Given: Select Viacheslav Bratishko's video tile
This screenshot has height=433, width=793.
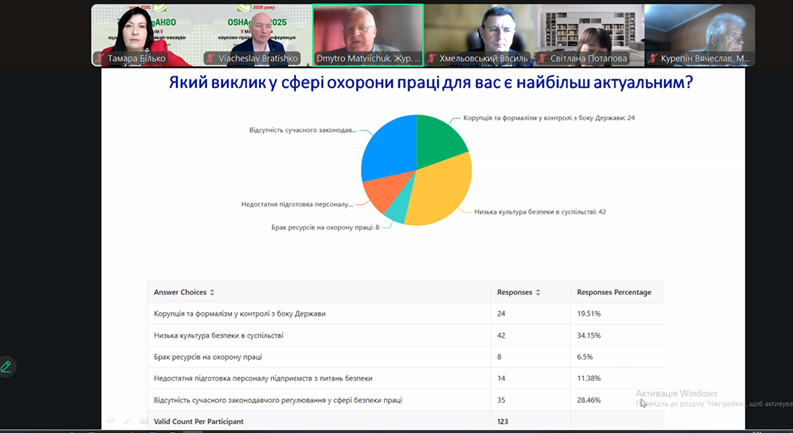Looking at the screenshot, I should point(257,35).
